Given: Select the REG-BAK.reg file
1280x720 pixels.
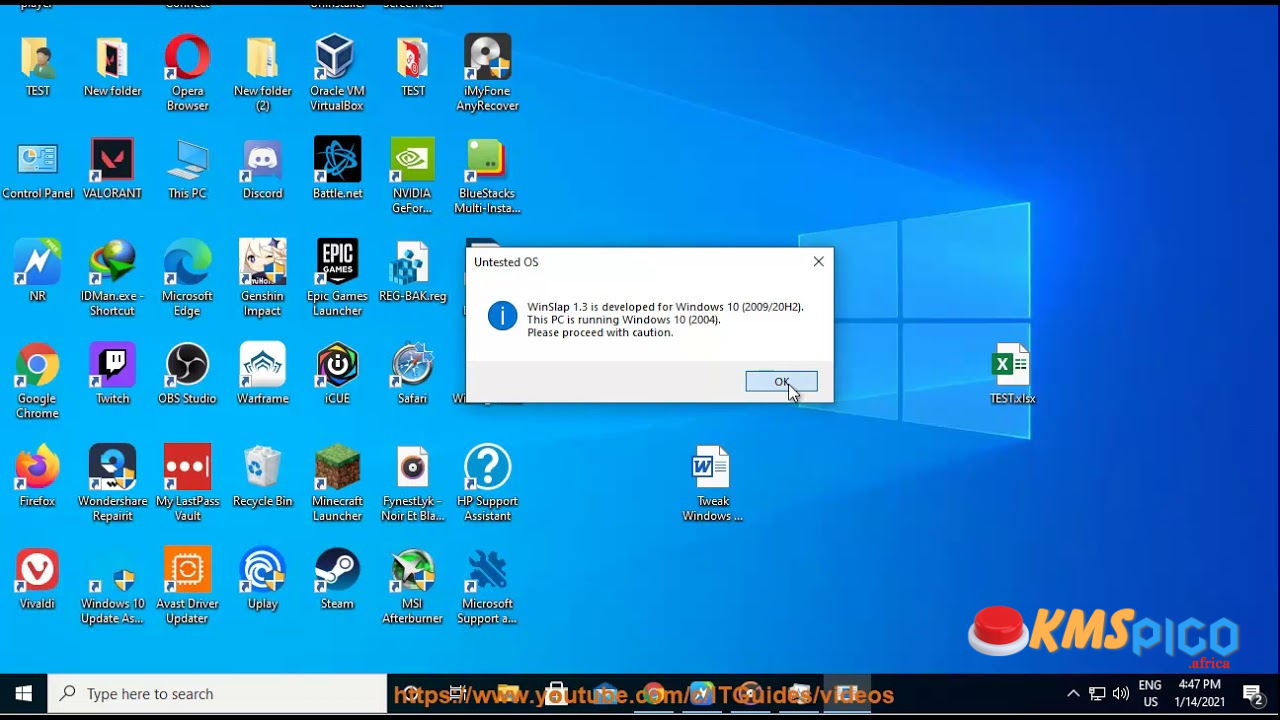Looking at the screenshot, I should (x=412, y=272).
